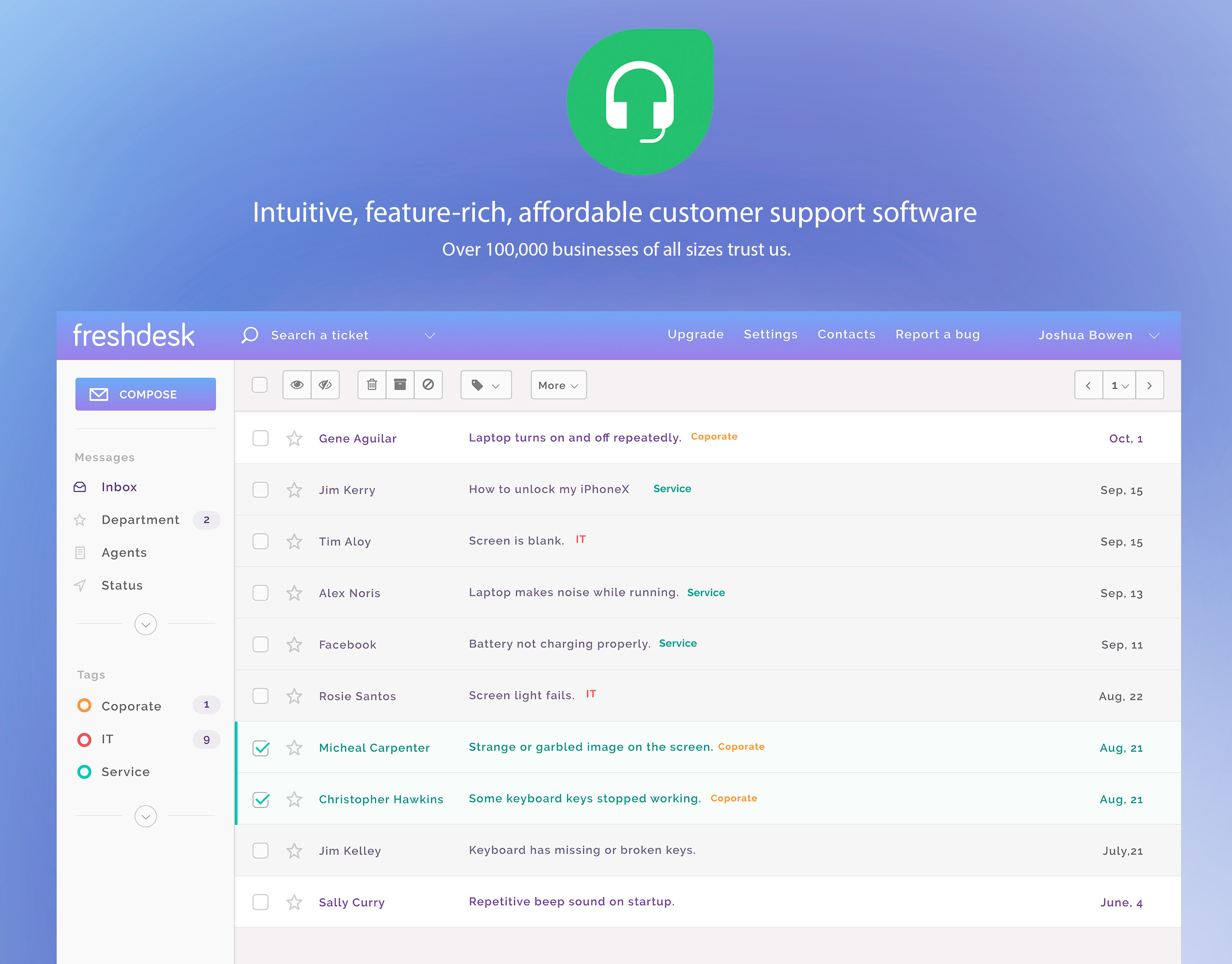Screen dimensions: 1232x964
Task: Click the Status paper-plane icon
Action: [80, 585]
